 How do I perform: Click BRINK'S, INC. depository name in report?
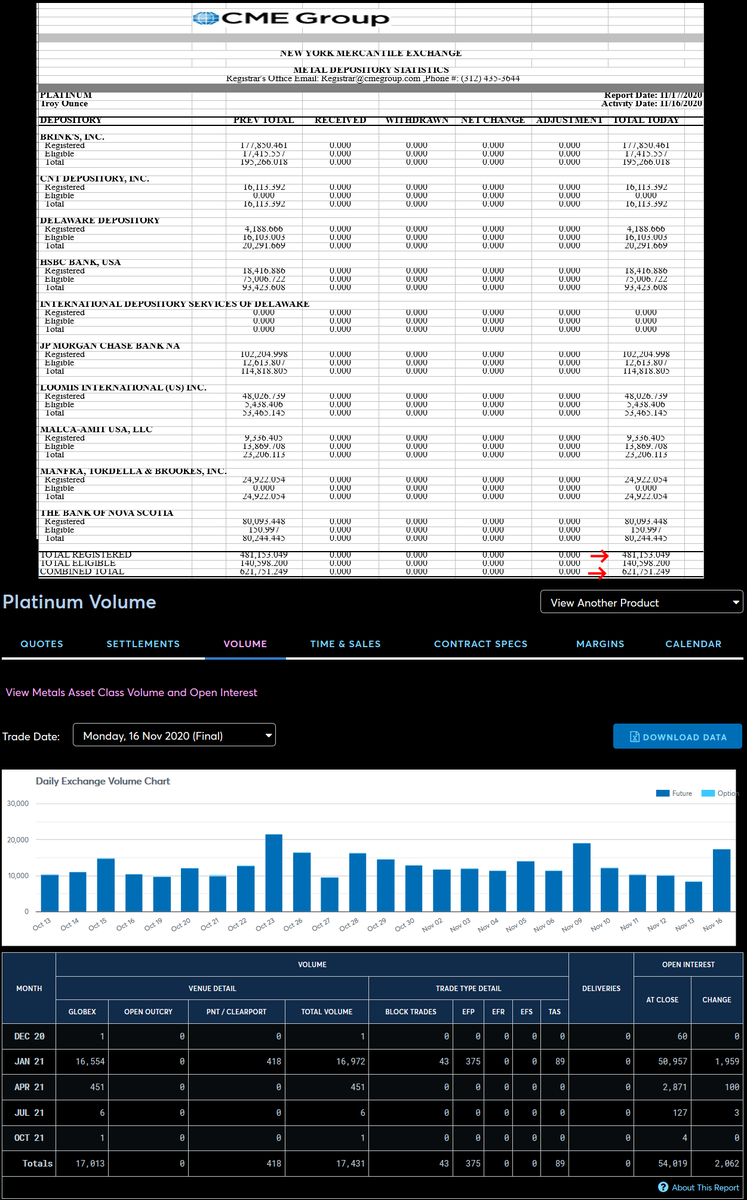tap(72, 137)
